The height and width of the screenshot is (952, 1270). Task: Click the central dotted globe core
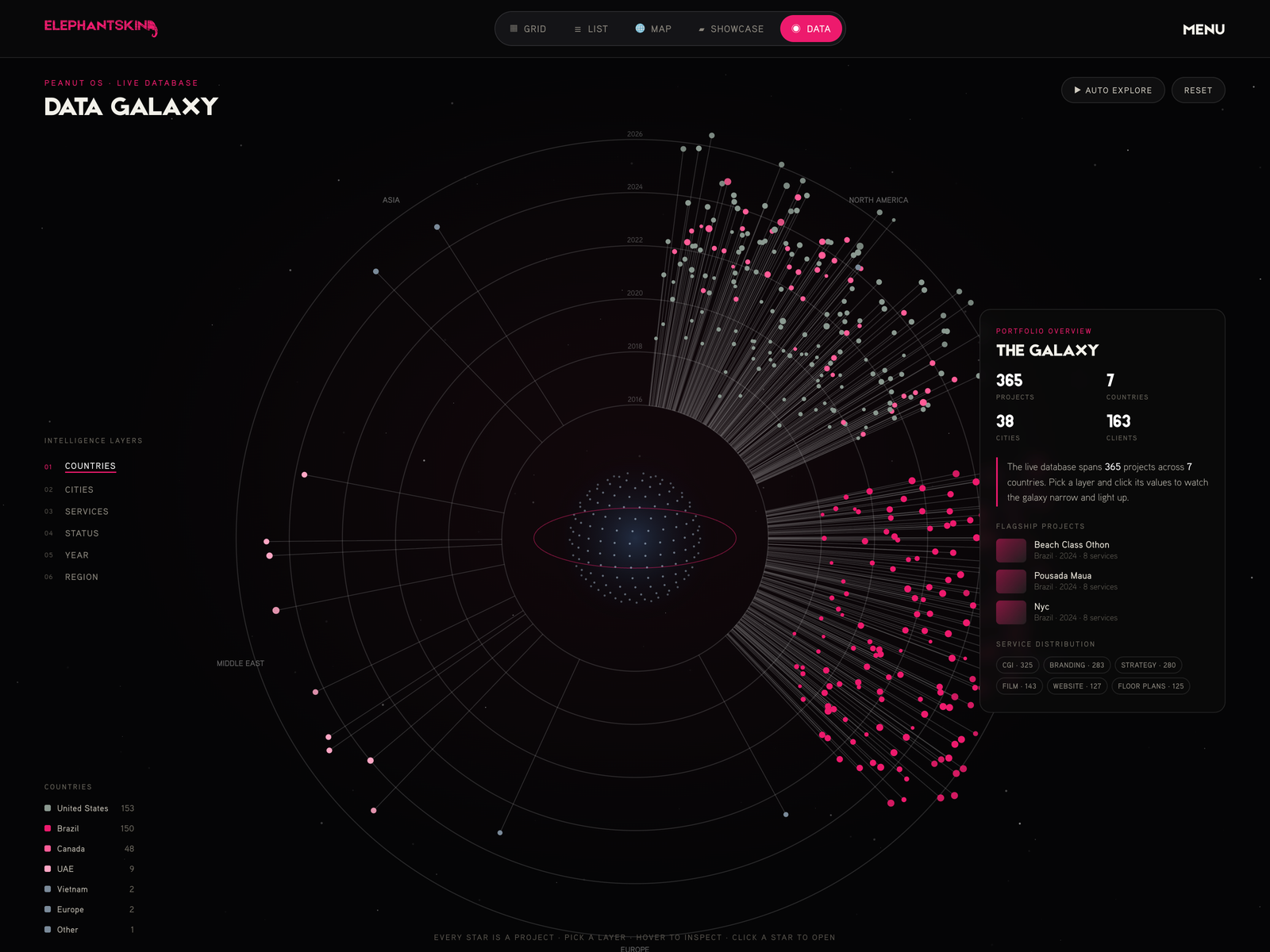(634, 538)
